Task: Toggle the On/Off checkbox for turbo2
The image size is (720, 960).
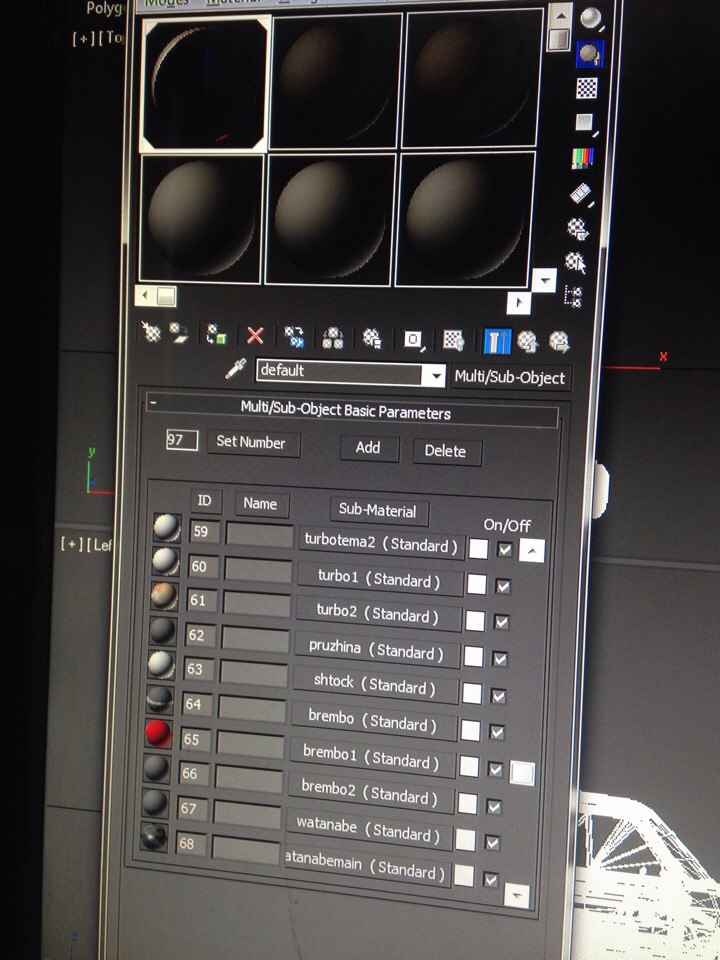Action: (501, 622)
